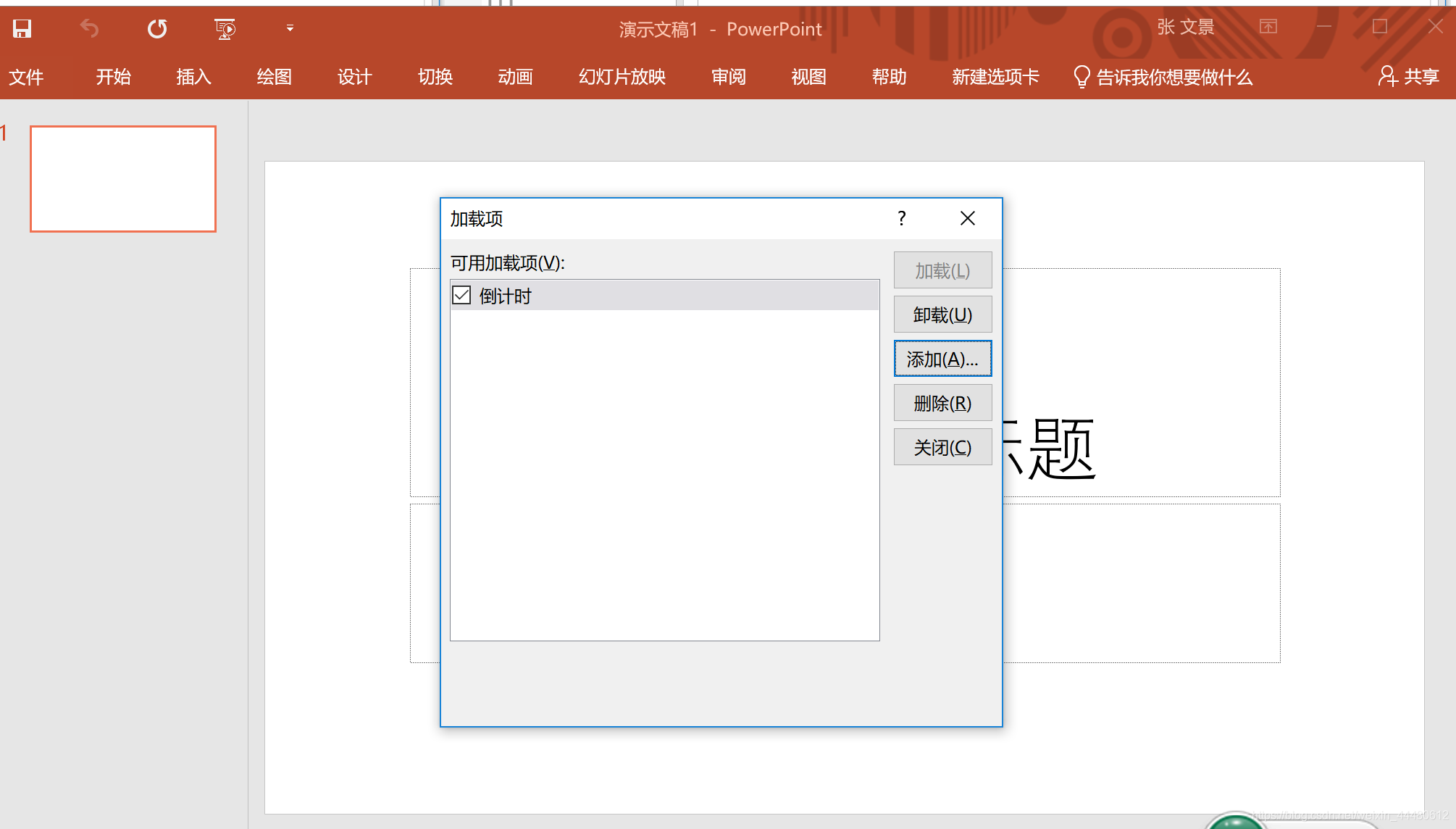Click the ribbon display options icon

(1268, 27)
